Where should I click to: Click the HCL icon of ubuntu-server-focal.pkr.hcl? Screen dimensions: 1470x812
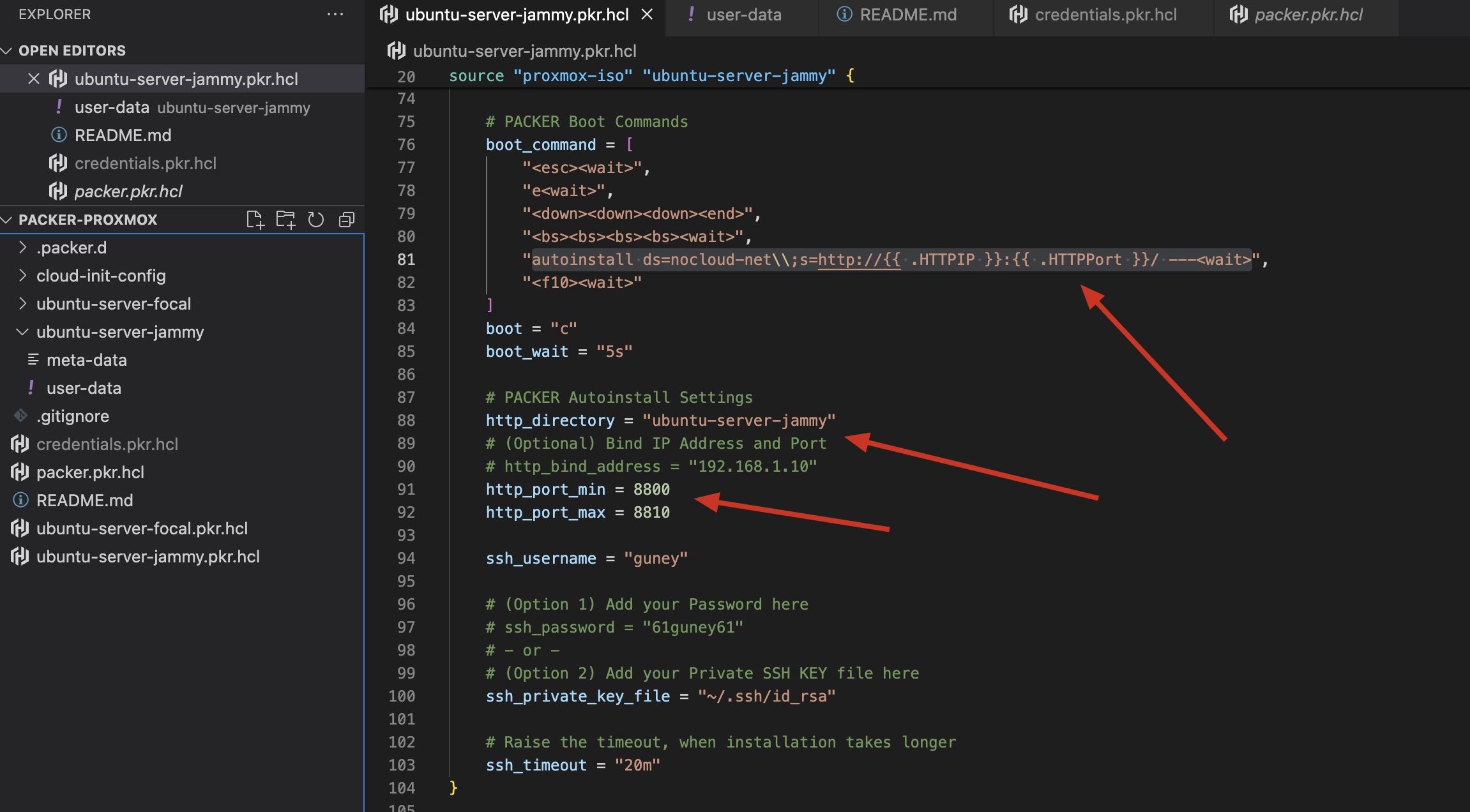pyautogui.click(x=20, y=528)
